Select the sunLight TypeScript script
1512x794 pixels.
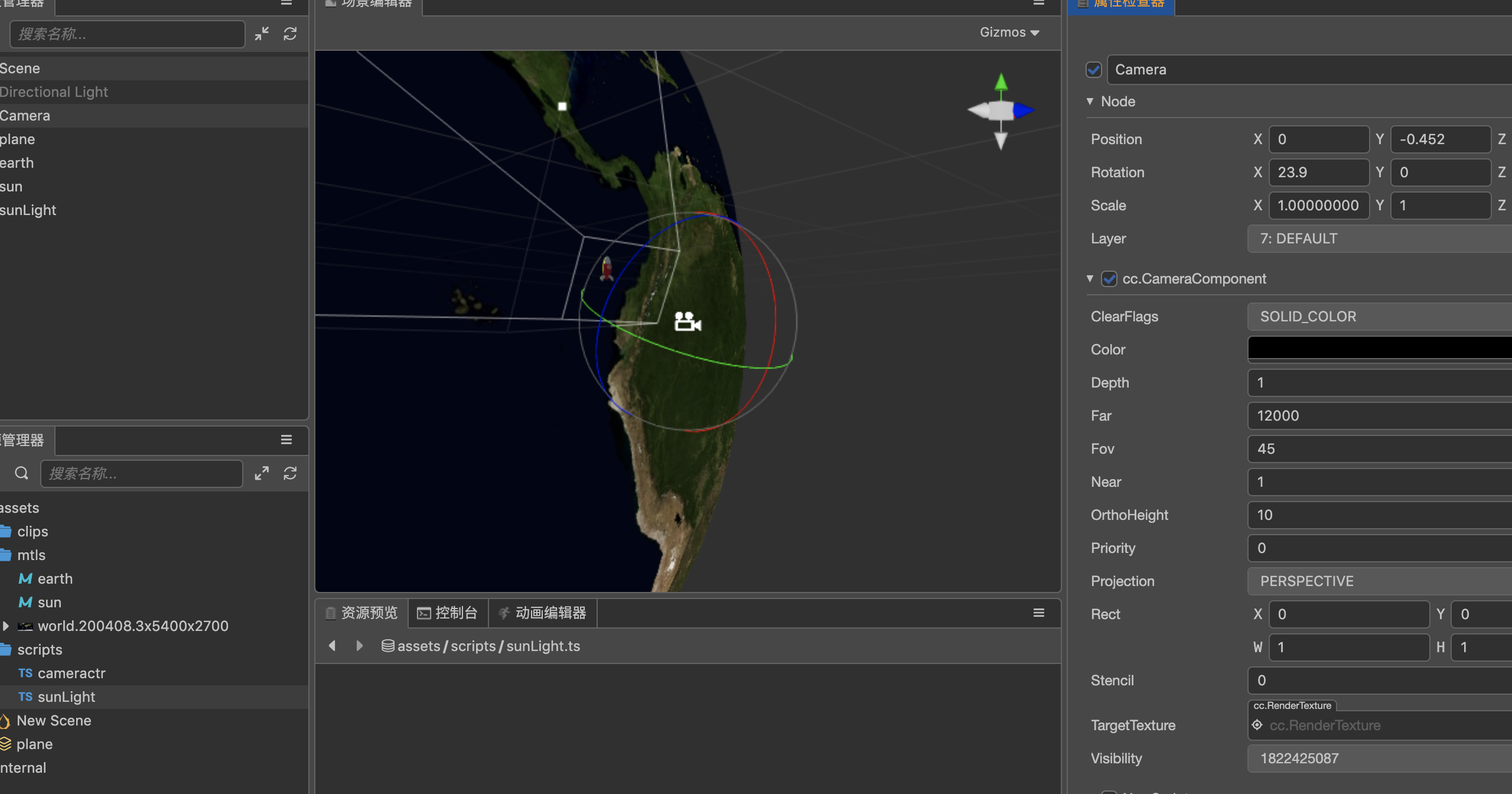click(x=66, y=697)
